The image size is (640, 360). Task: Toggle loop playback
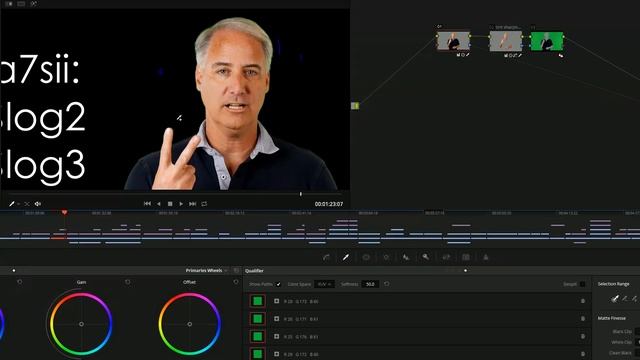(204, 204)
